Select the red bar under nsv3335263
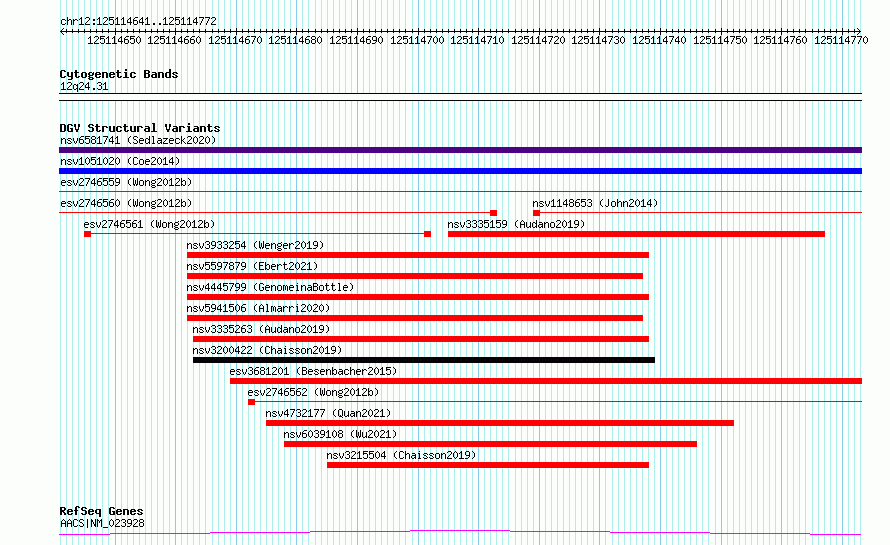Image resolution: width=890 pixels, height=545 pixels. (421, 339)
